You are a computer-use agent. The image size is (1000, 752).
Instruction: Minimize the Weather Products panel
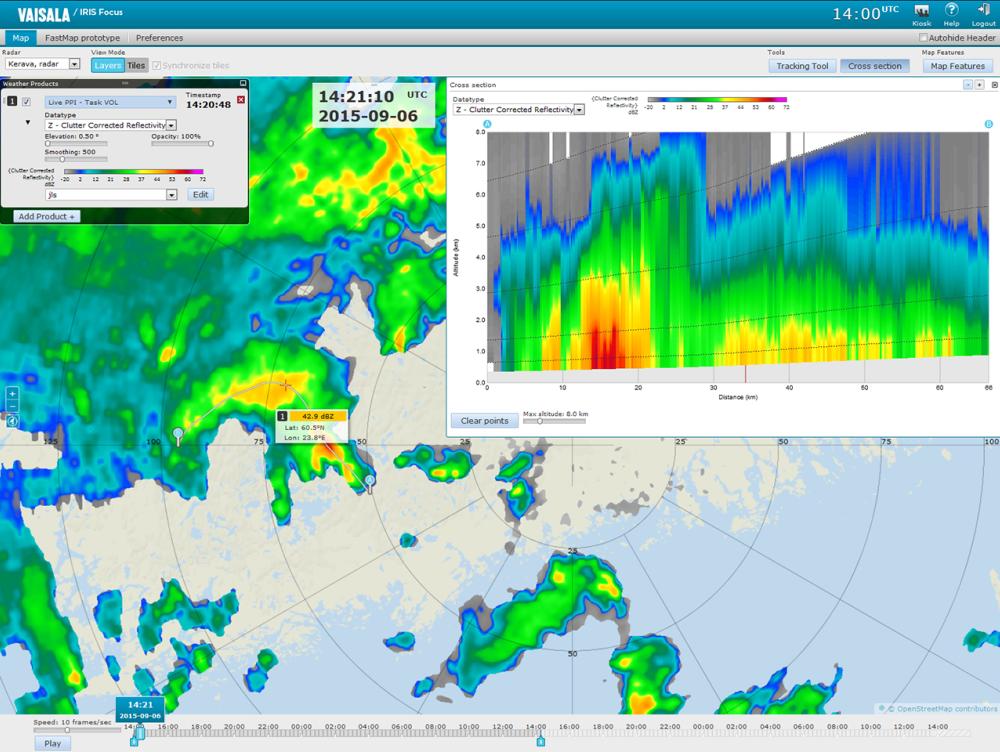(243, 84)
